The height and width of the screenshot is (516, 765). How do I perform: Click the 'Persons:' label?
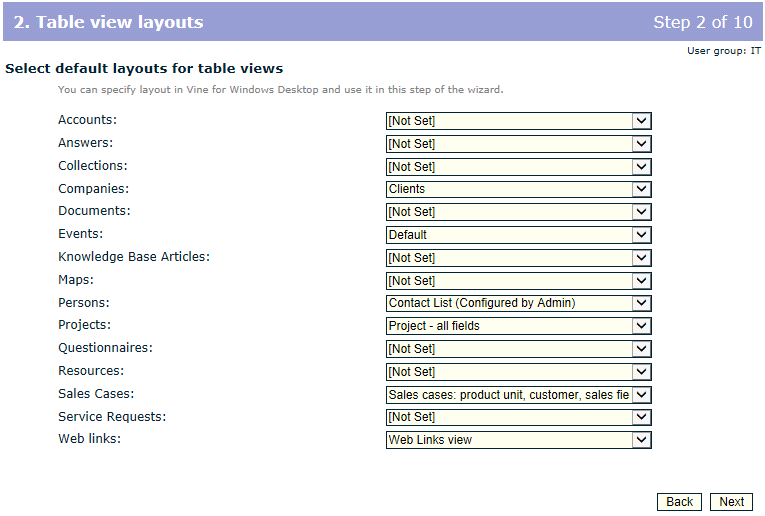83,302
